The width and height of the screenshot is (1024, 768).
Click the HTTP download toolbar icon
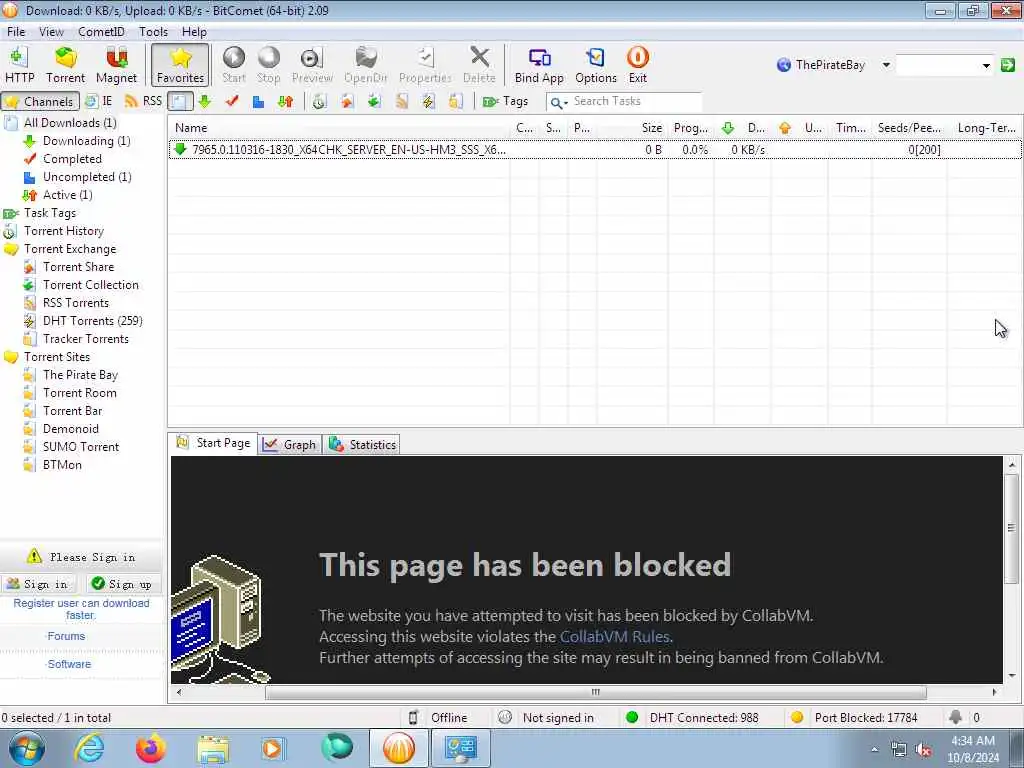(19, 65)
